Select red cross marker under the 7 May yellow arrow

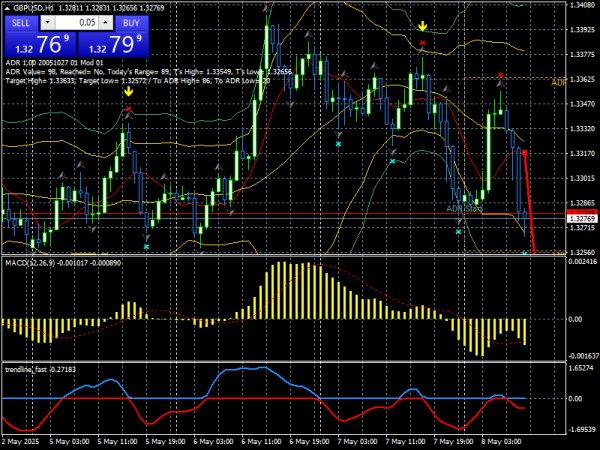click(x=422, y=43)
